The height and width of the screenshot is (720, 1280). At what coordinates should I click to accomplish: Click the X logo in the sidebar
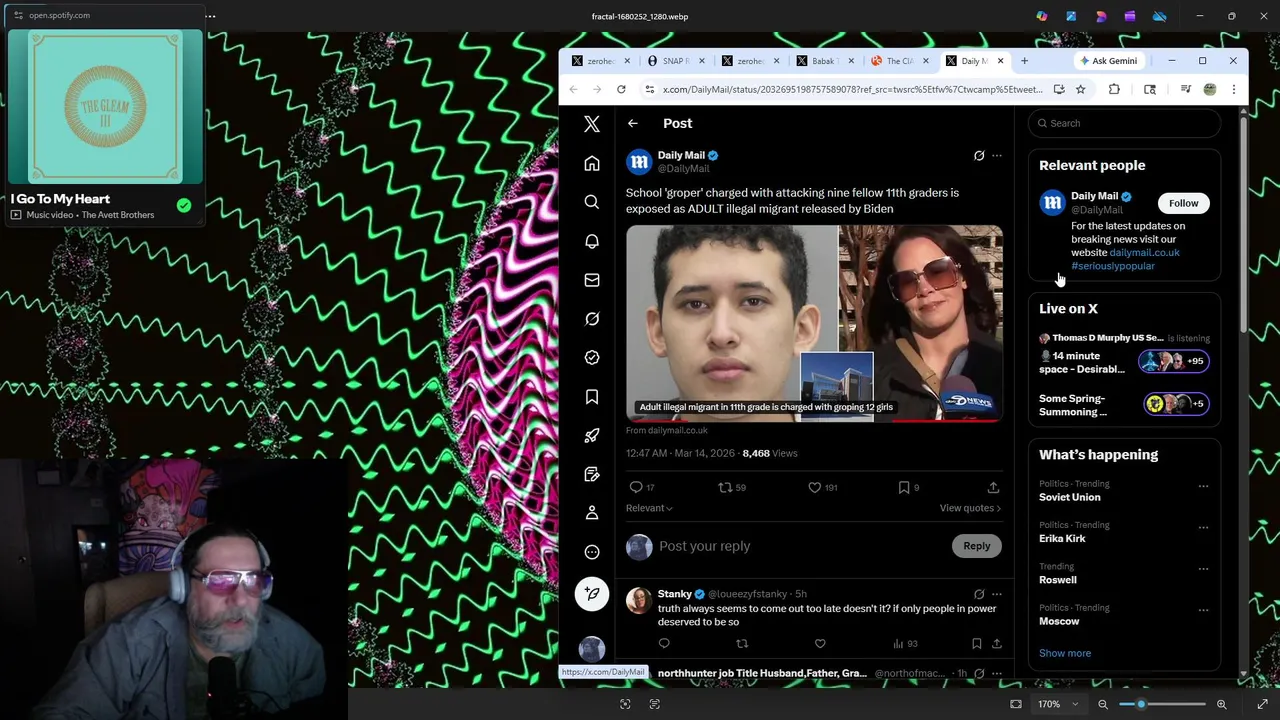pyautogui.click(x=592, y=124)
